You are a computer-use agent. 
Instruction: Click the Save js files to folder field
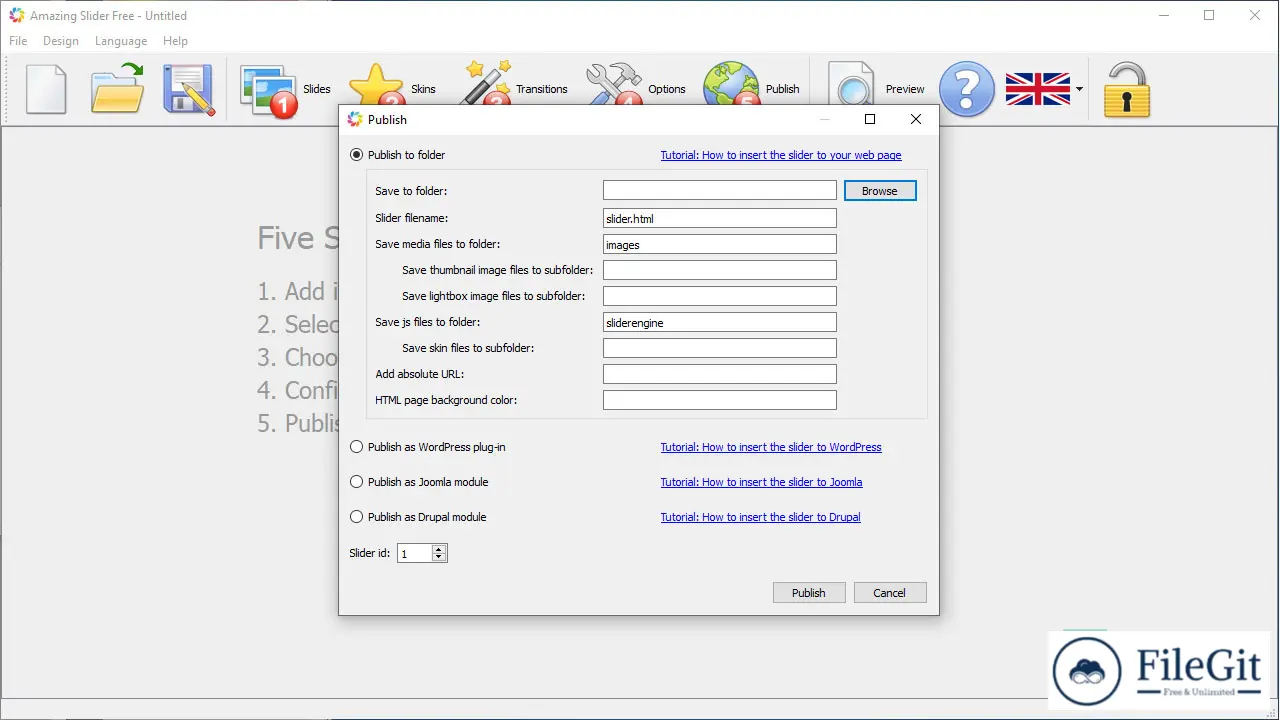coord(720,322)
